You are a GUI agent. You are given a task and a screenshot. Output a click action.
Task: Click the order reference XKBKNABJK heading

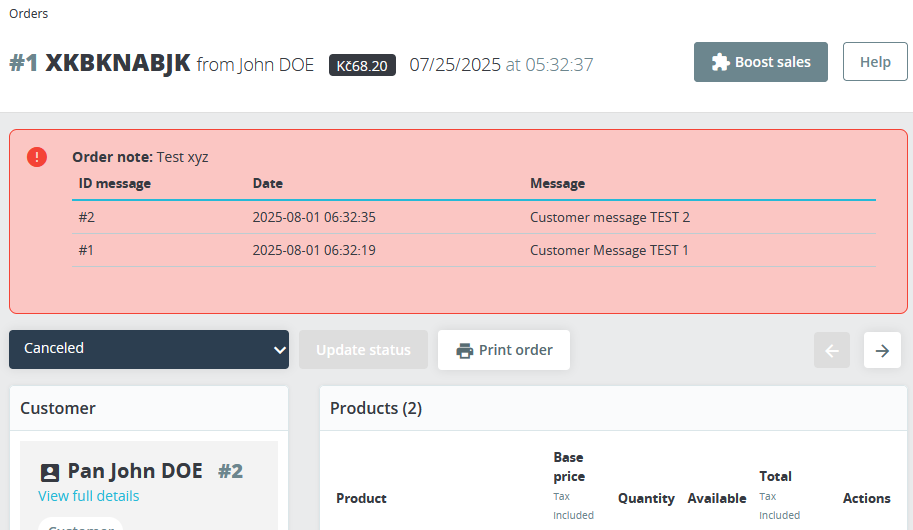pyautogui.click(x=118, y=64)
